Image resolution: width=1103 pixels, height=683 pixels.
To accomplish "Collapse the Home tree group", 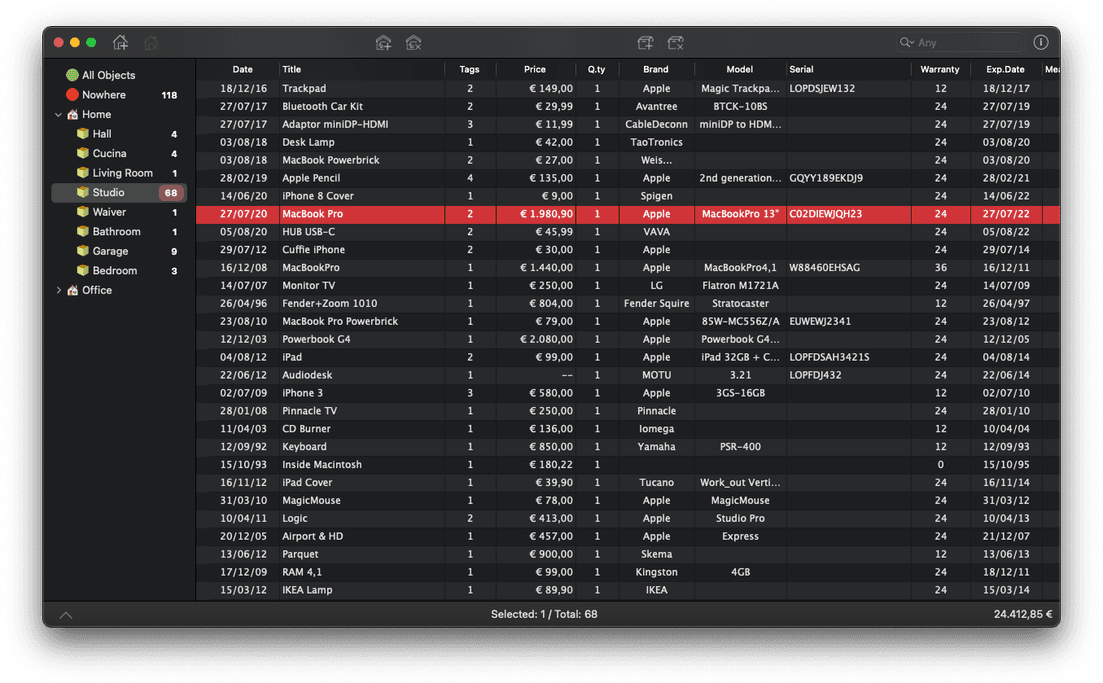I will 59,115.
